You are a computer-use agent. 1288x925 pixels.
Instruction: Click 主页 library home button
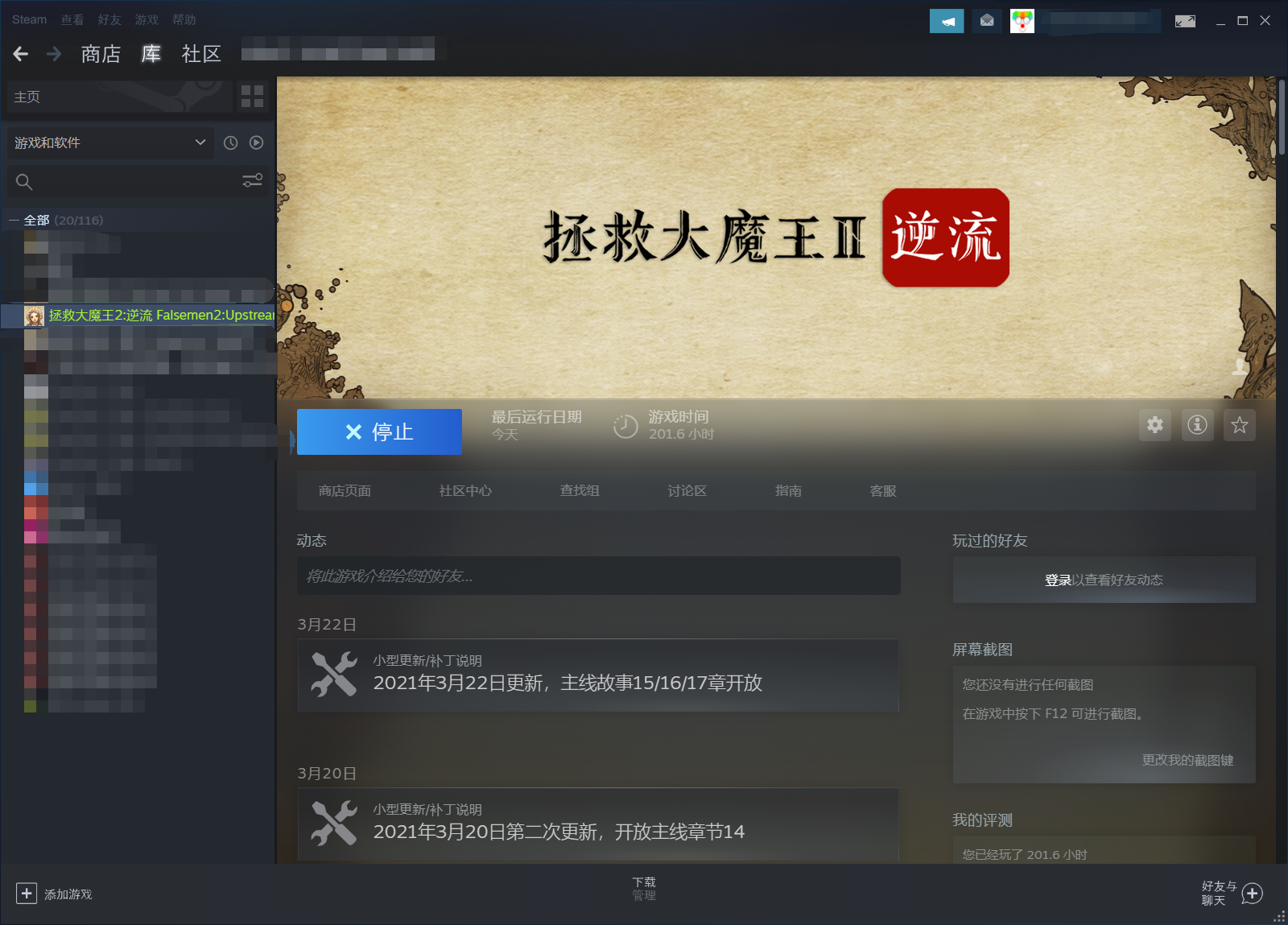tap(119, 97)
